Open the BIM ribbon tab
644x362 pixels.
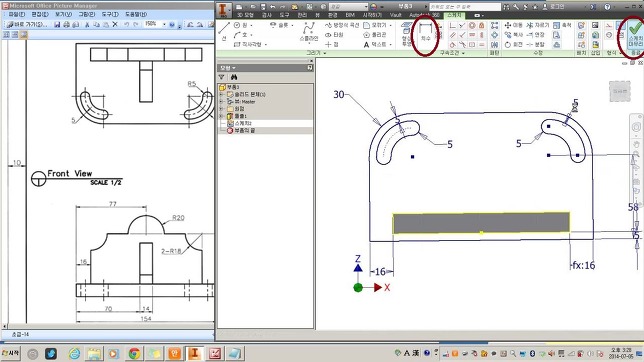pyautogui.click(x=350, y=15)
